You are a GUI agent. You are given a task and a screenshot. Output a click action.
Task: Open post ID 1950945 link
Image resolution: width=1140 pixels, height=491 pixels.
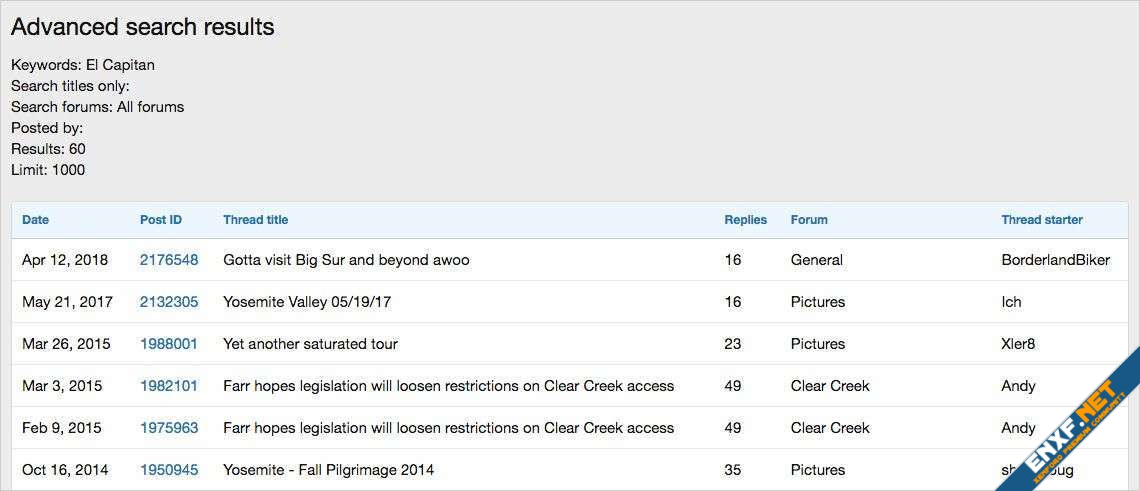point(169,470)
